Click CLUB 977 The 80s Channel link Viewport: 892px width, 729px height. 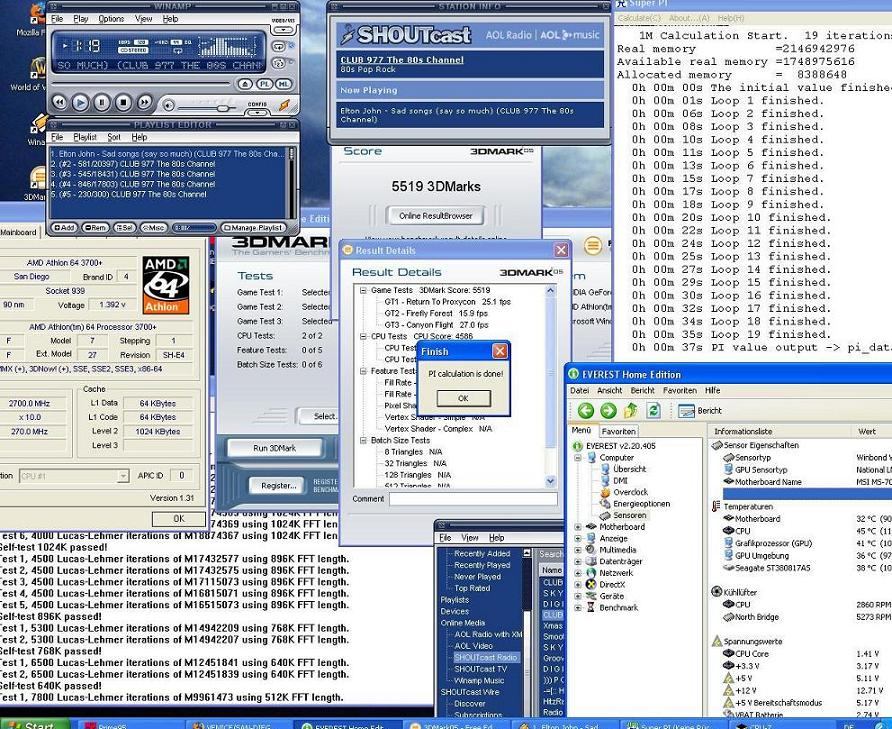402,60
